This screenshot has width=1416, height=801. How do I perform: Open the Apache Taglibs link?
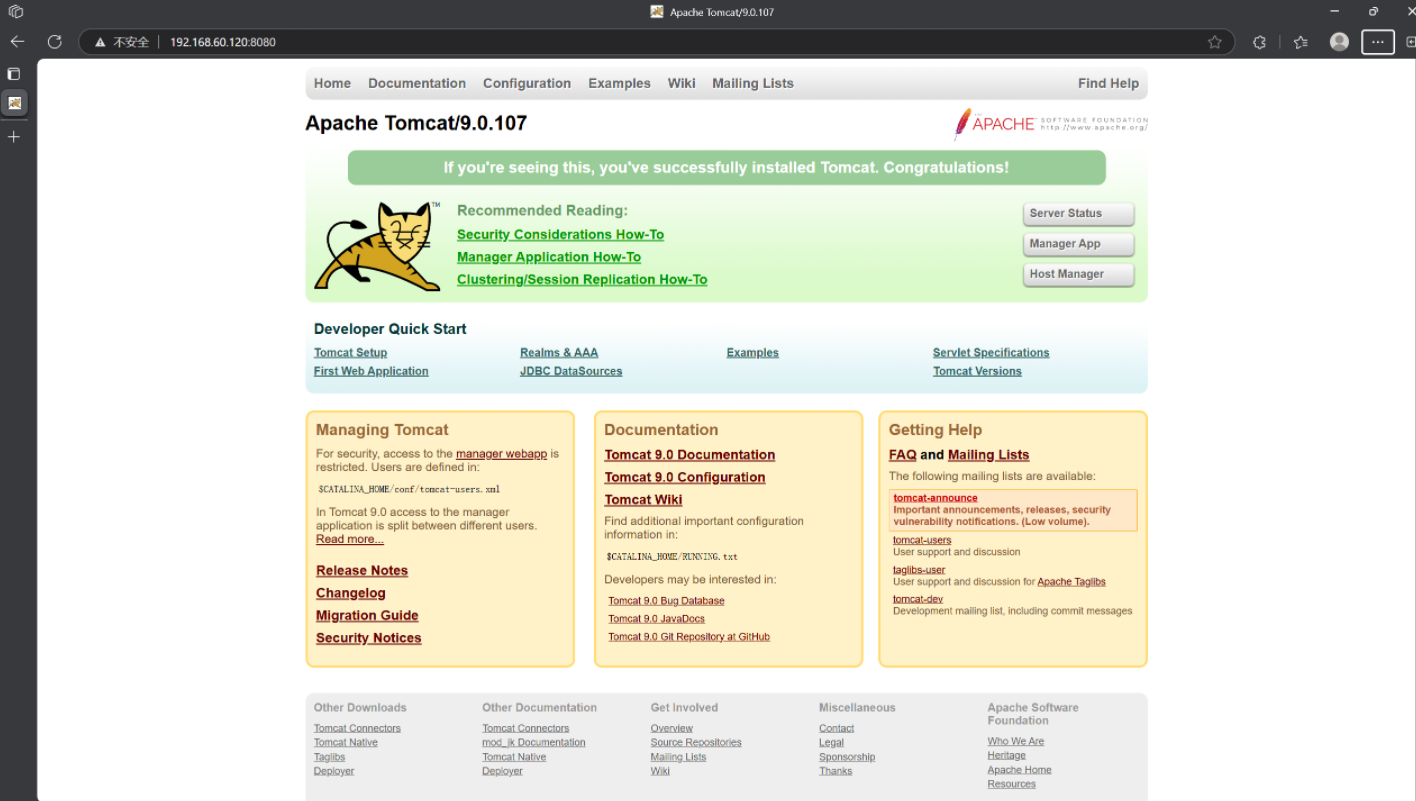coord(1071,582)
